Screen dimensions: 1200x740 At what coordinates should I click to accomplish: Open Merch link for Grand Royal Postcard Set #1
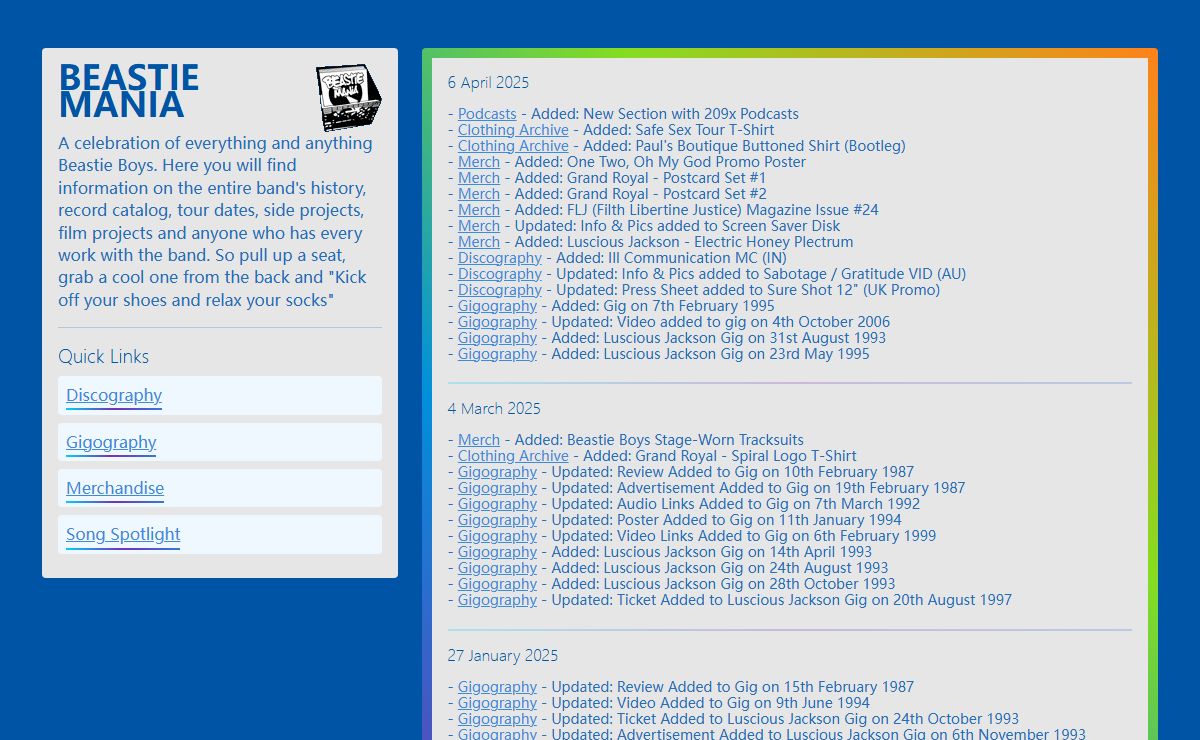(x=479, y=178)
